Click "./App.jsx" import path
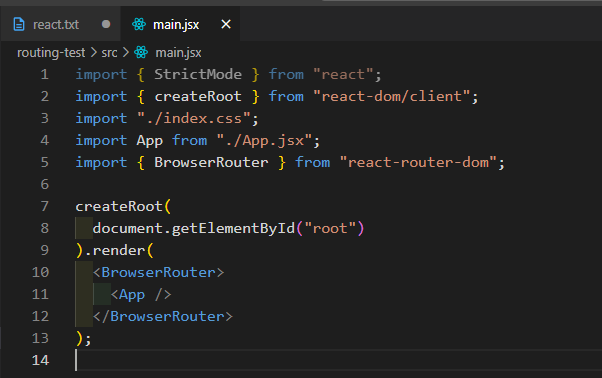This screenshot has height=378, width=602. click(264, 140)
